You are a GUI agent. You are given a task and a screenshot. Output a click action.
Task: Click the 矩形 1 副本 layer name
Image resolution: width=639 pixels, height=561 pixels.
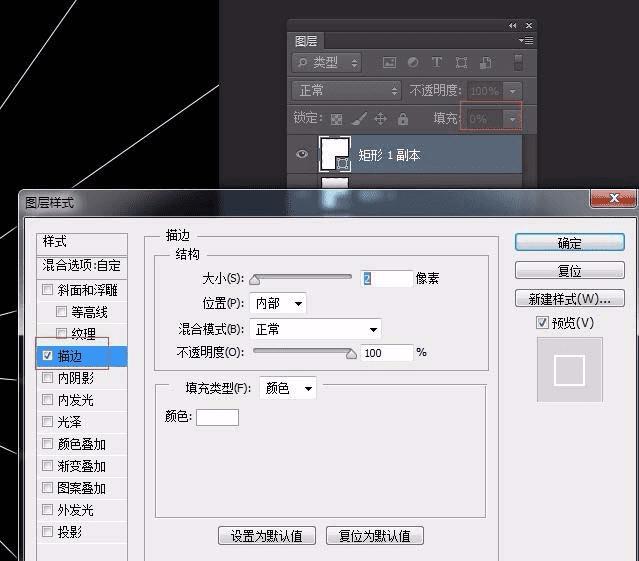(x=389, y=155)
